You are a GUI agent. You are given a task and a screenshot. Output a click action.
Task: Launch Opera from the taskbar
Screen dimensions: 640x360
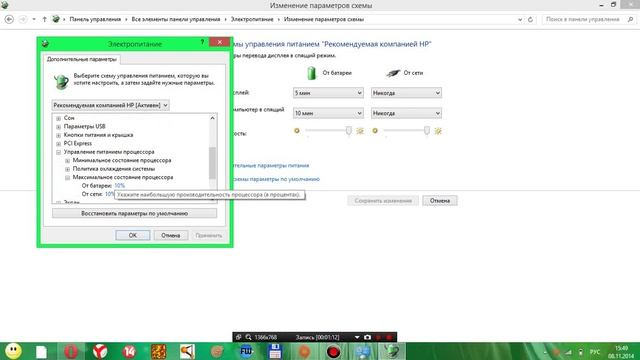tap(71, 351)
